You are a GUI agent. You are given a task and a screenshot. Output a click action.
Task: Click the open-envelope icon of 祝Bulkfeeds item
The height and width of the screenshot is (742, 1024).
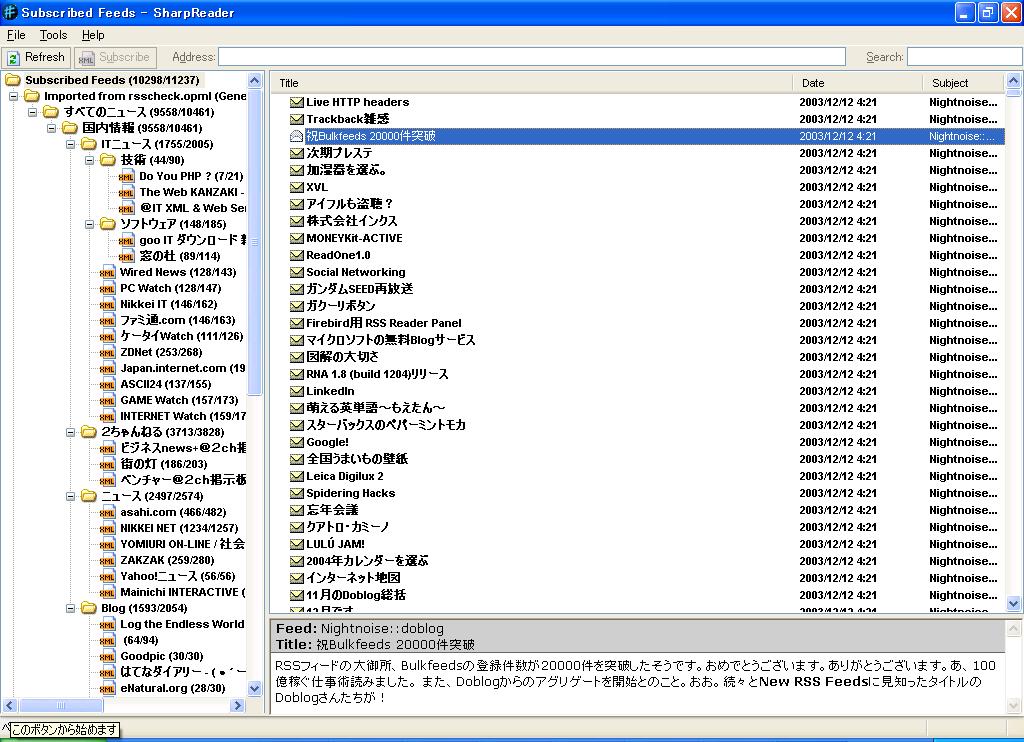[x=297, y=137]
